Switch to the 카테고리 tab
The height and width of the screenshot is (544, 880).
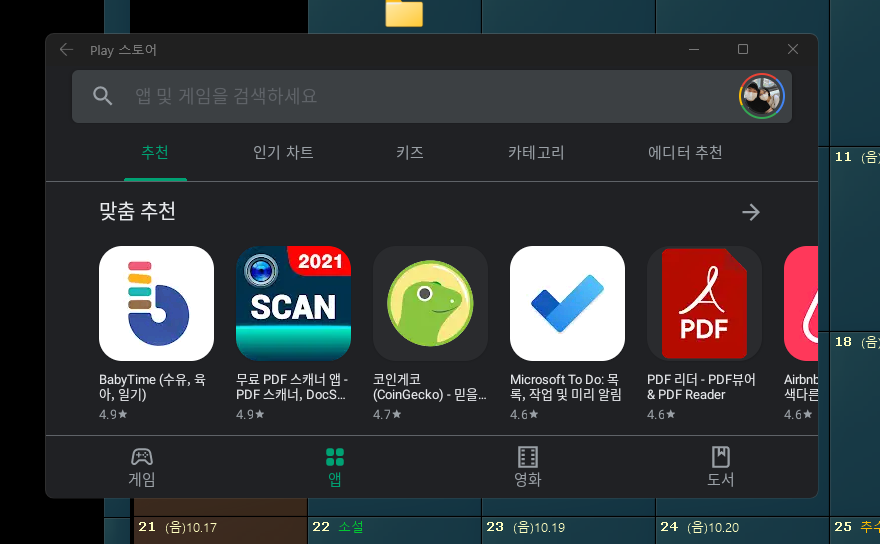coord(536,153)
